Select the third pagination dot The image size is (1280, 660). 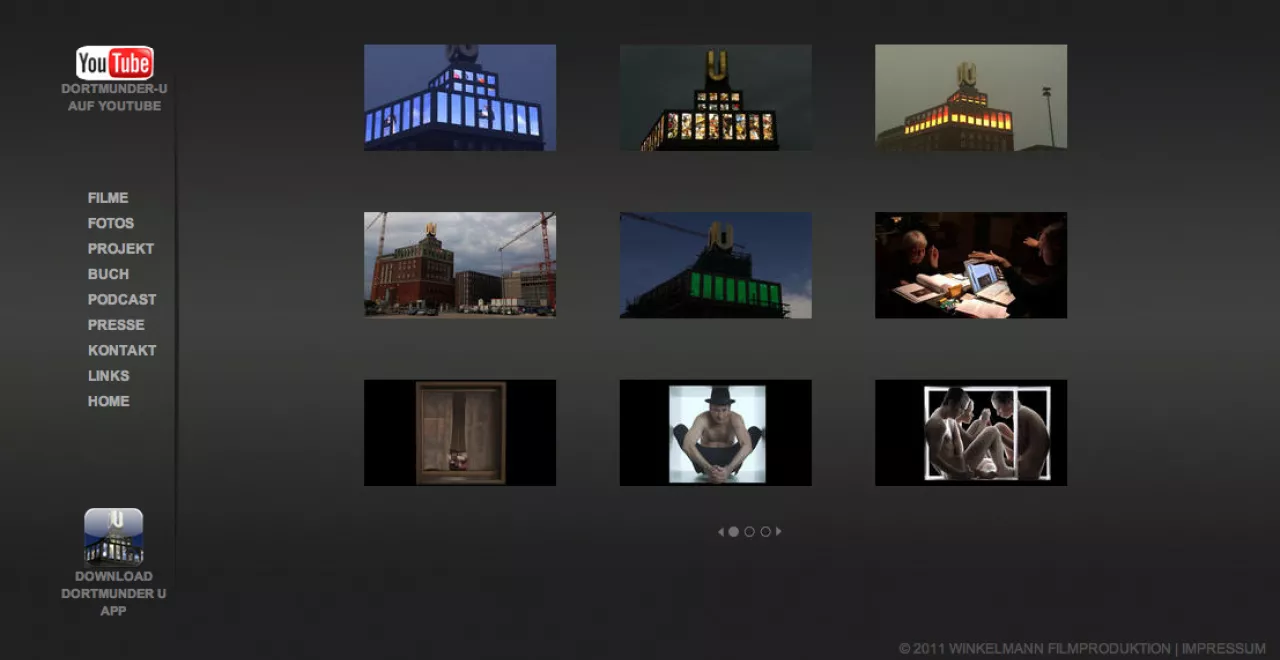765,532
